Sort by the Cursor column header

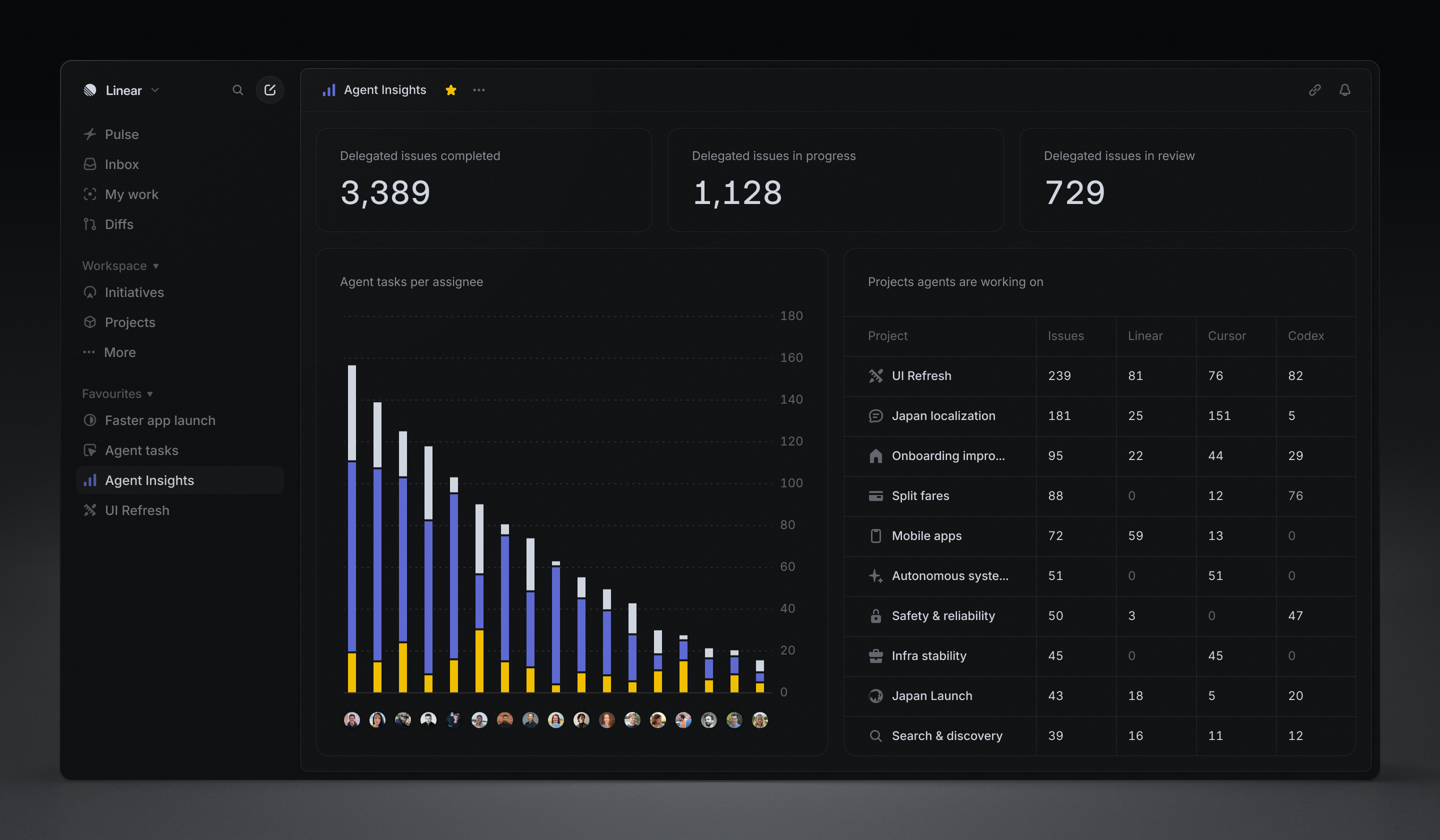(x=1227, y=336)
